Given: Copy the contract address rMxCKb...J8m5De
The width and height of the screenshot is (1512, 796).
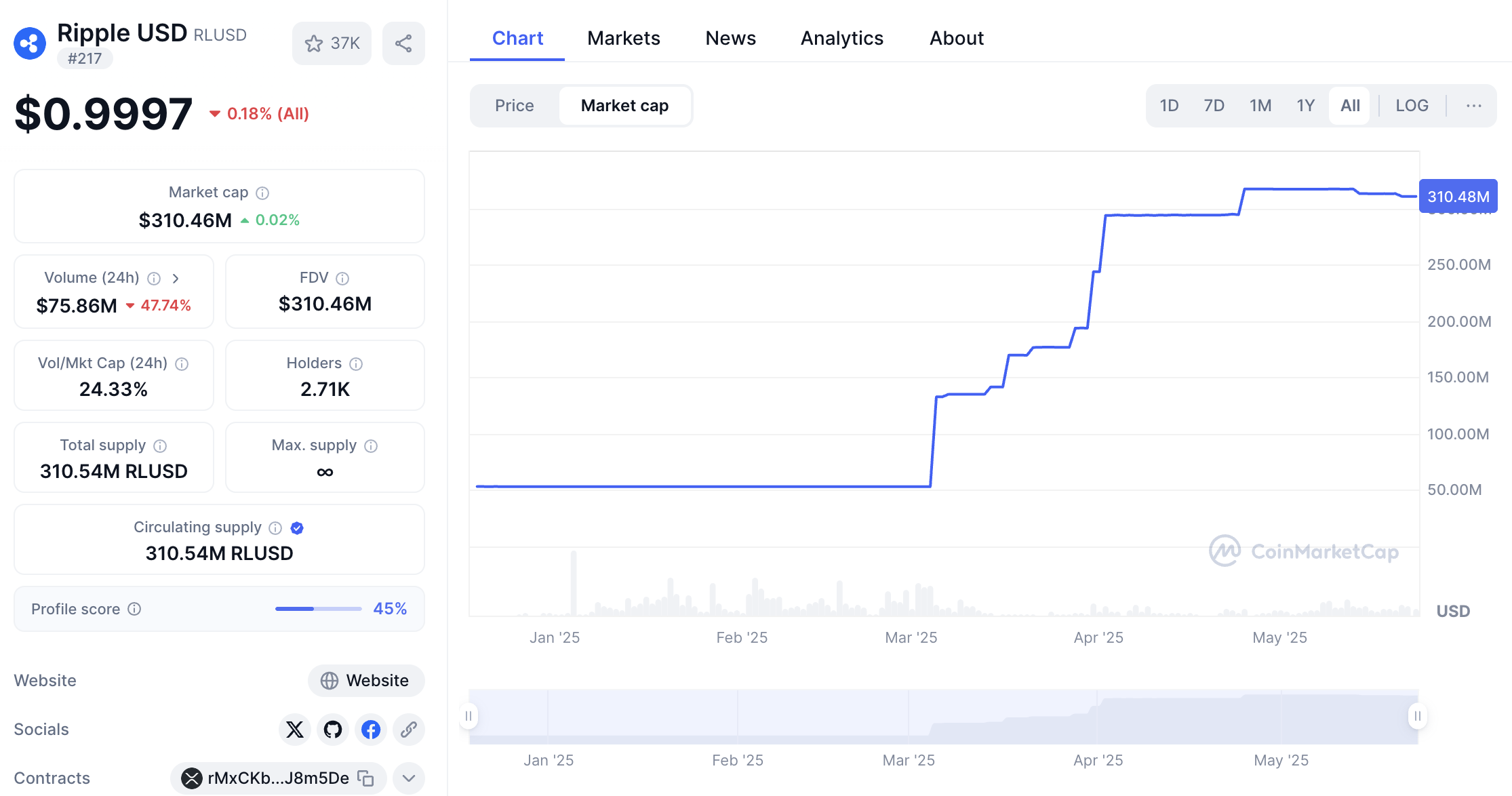Looking at the screenshot, I should pyautogui.click(x=366, y=778).
